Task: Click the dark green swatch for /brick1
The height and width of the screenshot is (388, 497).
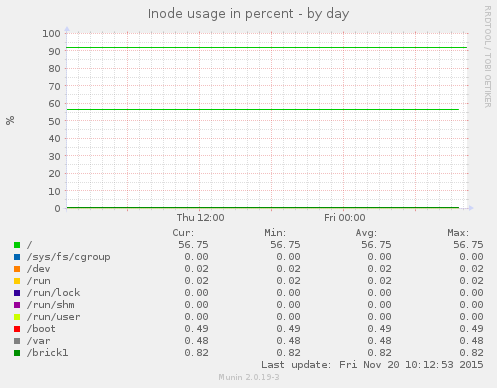Action: tap(17, 353)
